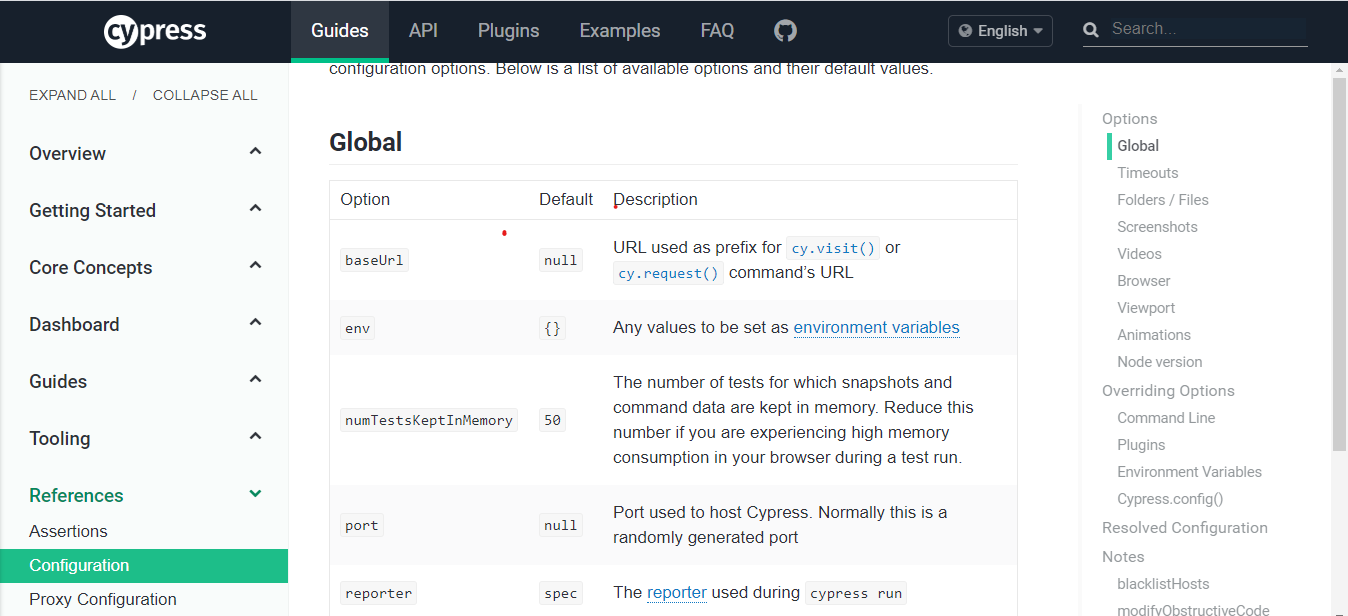
Task: Toggle the Dashboard section chevron
Action: point(255,323)
